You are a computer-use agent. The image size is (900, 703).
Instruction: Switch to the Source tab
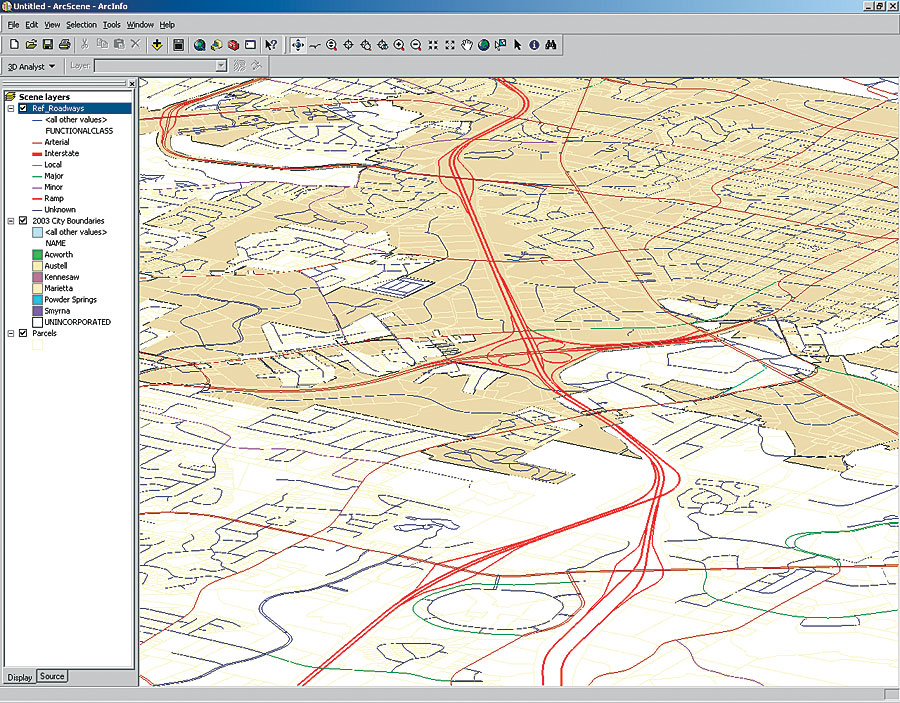[x=52, y=677]
